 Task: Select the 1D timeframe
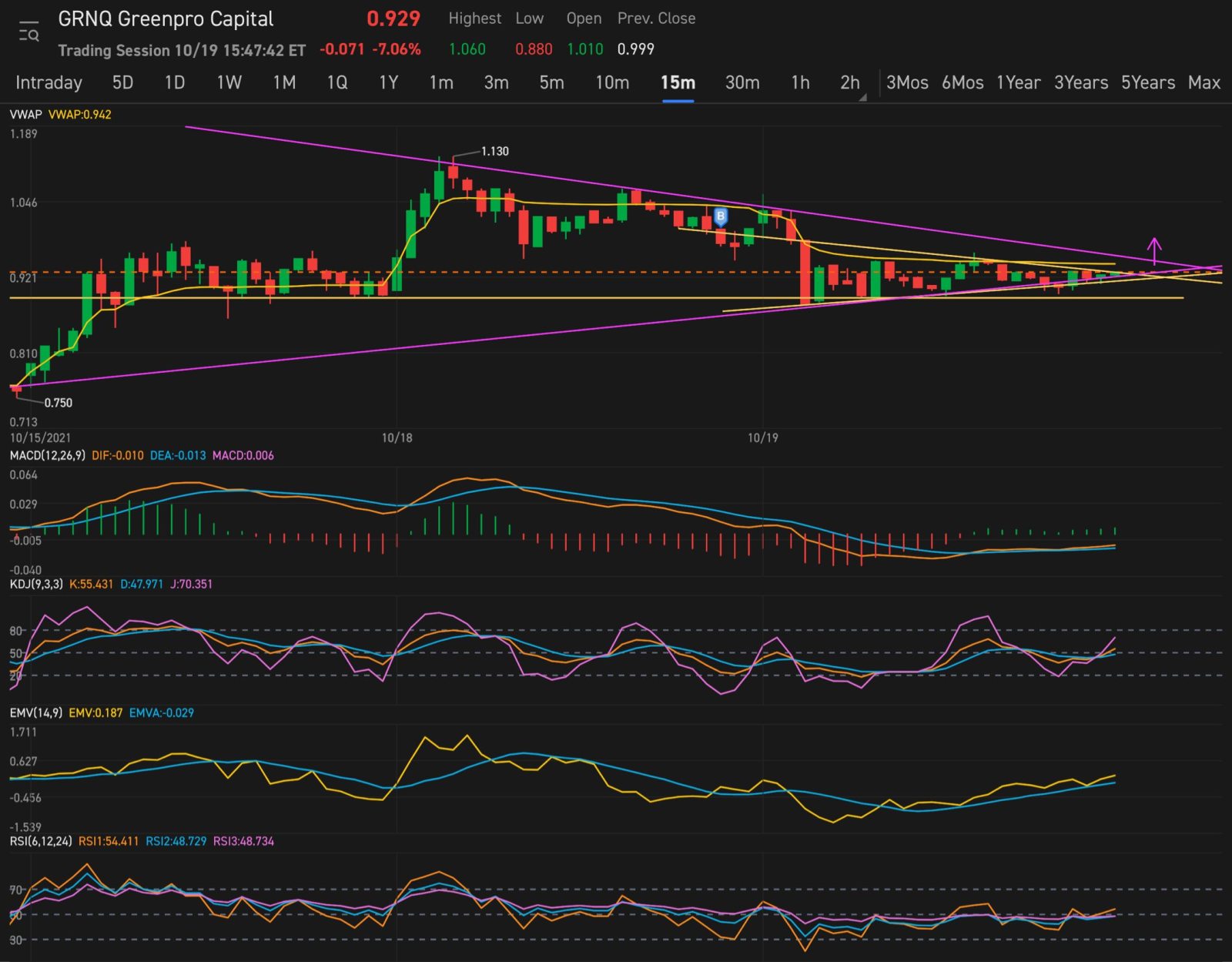point(175,82)
